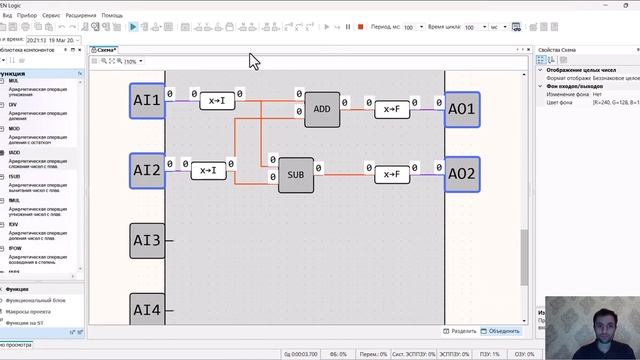Click zoom-out magnifier in scheme toolbar
Viewport: 640px width, 360px height.
120,61
